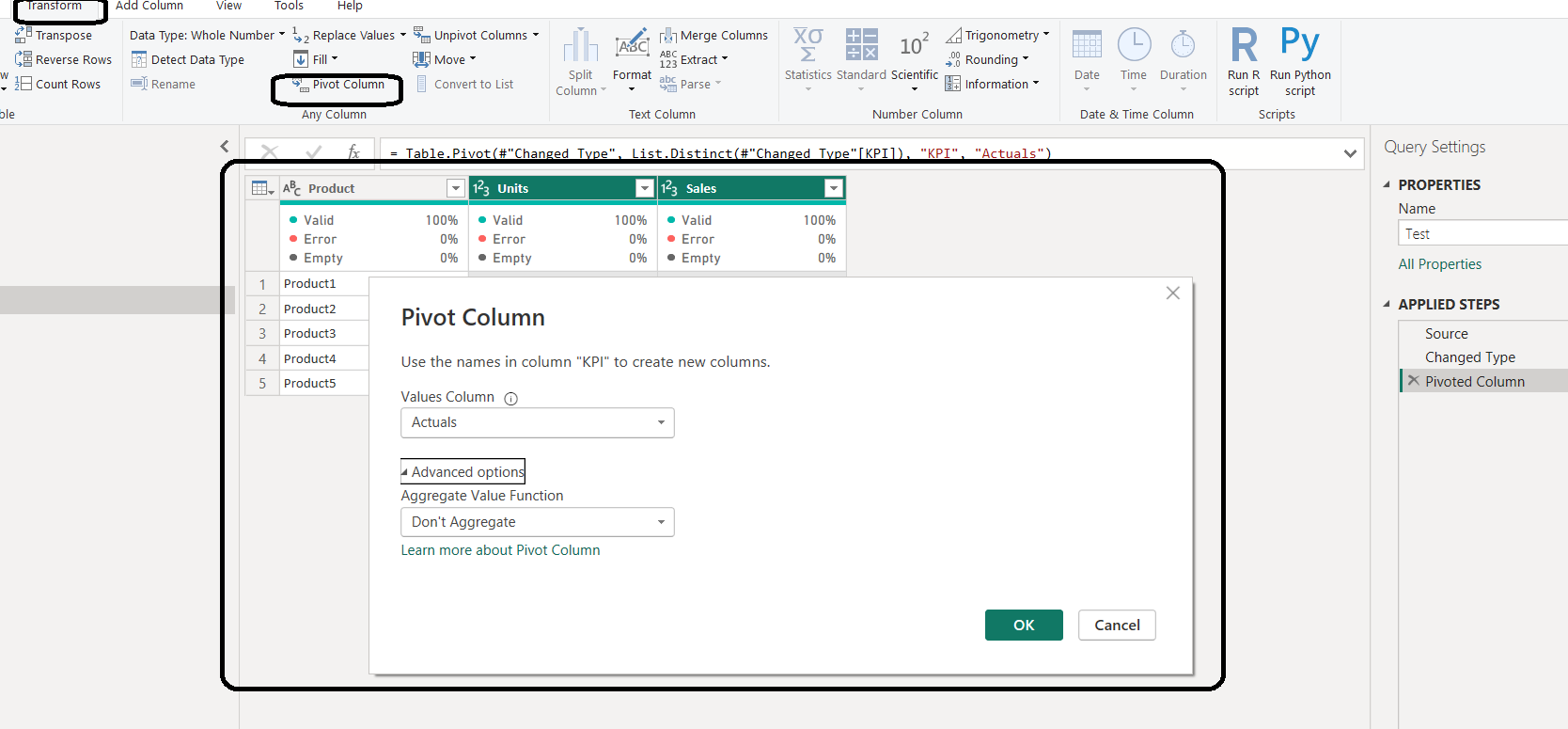Open the Product column filter dropdown
Screen dimensions: 1568x729
point(456,188)
